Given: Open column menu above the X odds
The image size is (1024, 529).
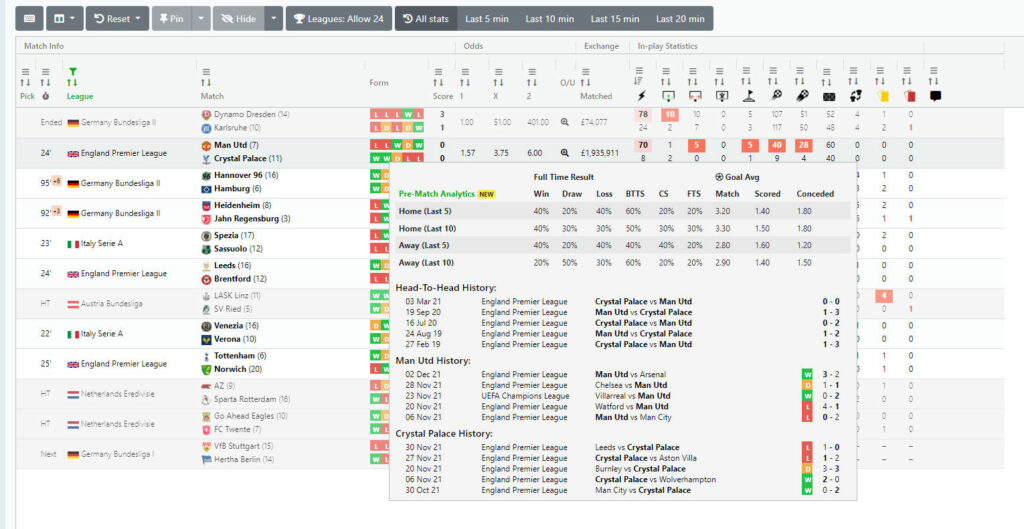Looking at the screenshot, I should pyautogui.click(x=498, y=72).
